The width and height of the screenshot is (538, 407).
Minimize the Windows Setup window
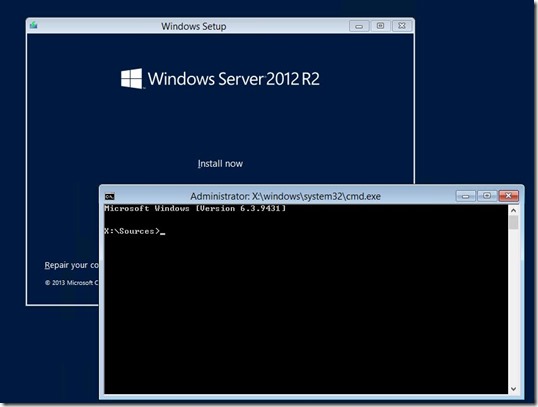pyautogui.click(x=359, y=26)
